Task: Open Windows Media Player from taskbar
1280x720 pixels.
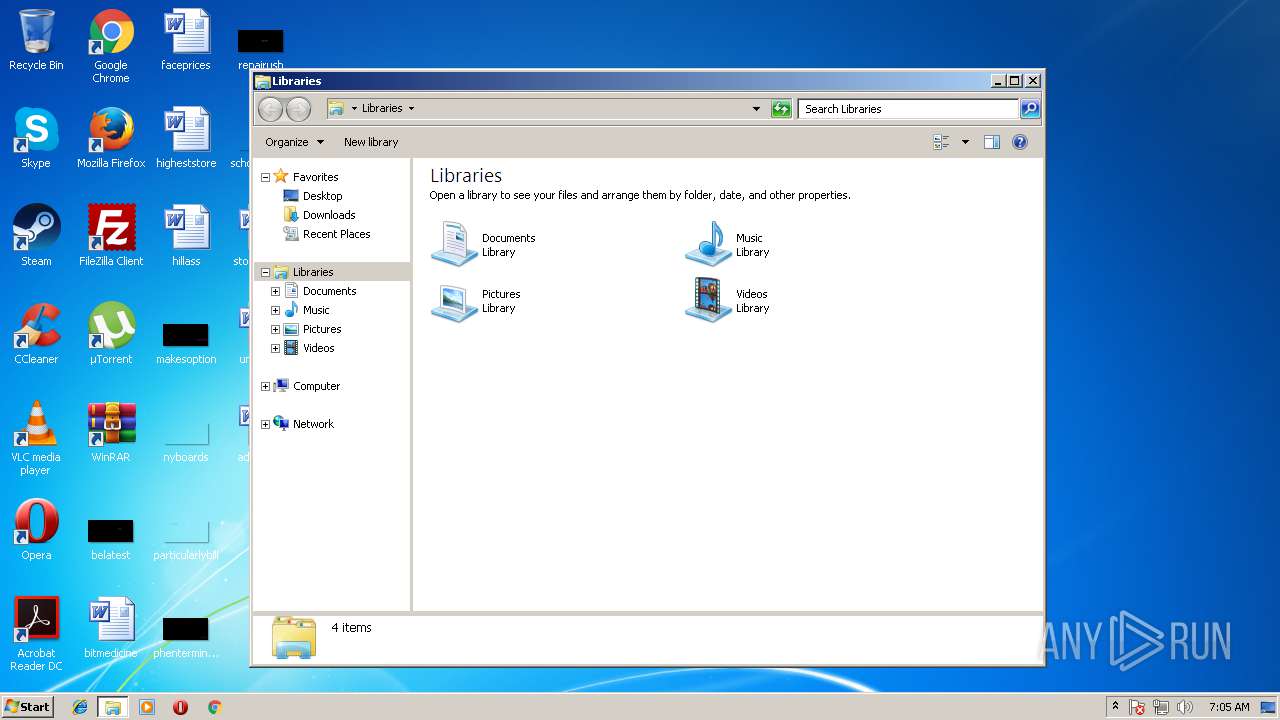Action: click(x=147, y=707)
